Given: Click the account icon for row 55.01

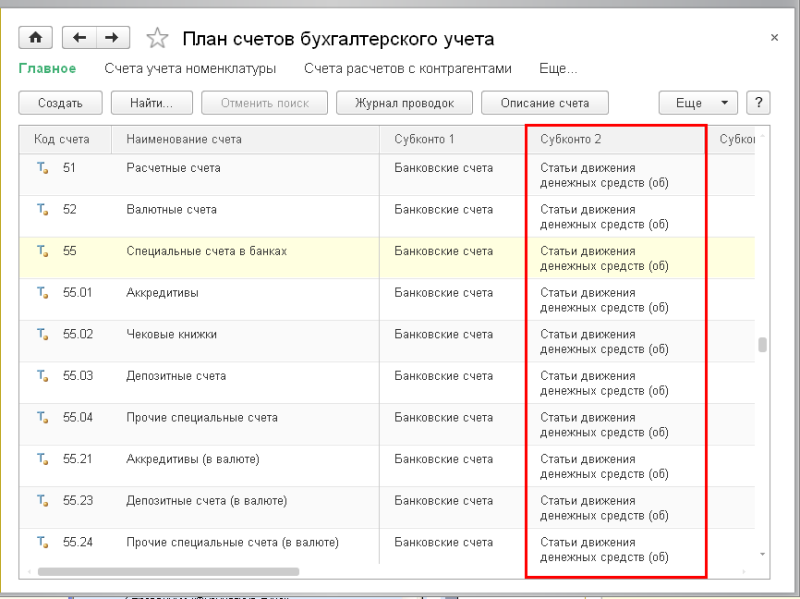Looking at the screenshot, I should point(43,293).
